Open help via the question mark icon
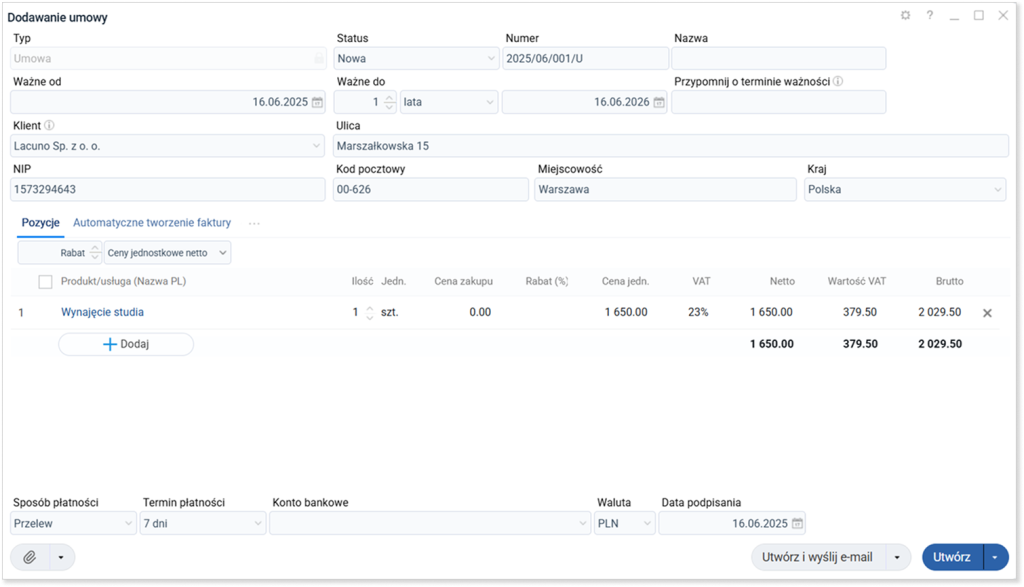1024x587 pixels. (930, 15)
